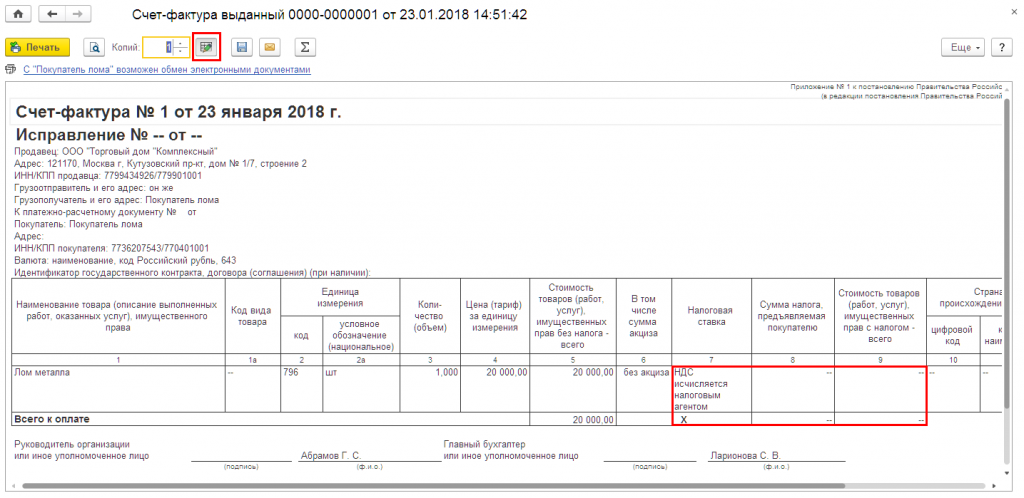Go to the home start page
This screenshot has height=498, width=1024.
point(18,14)
